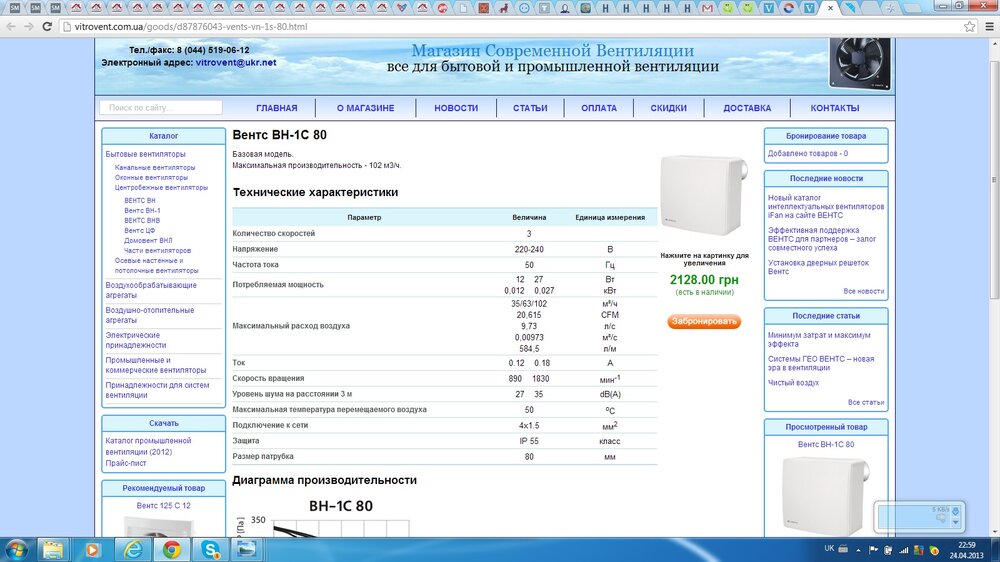Open the vitrovent@ukr.net email link
The image size is (1000, 562).
point(236,62)
